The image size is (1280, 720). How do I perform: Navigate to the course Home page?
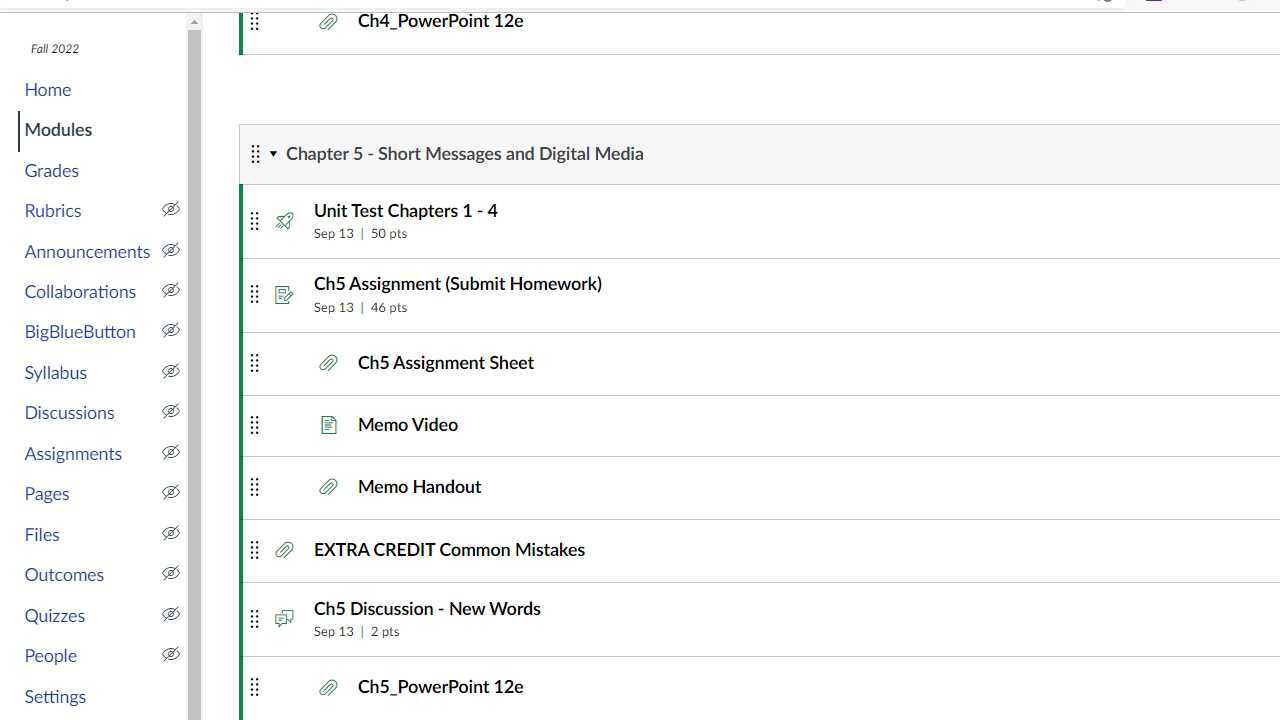point(48,90)
